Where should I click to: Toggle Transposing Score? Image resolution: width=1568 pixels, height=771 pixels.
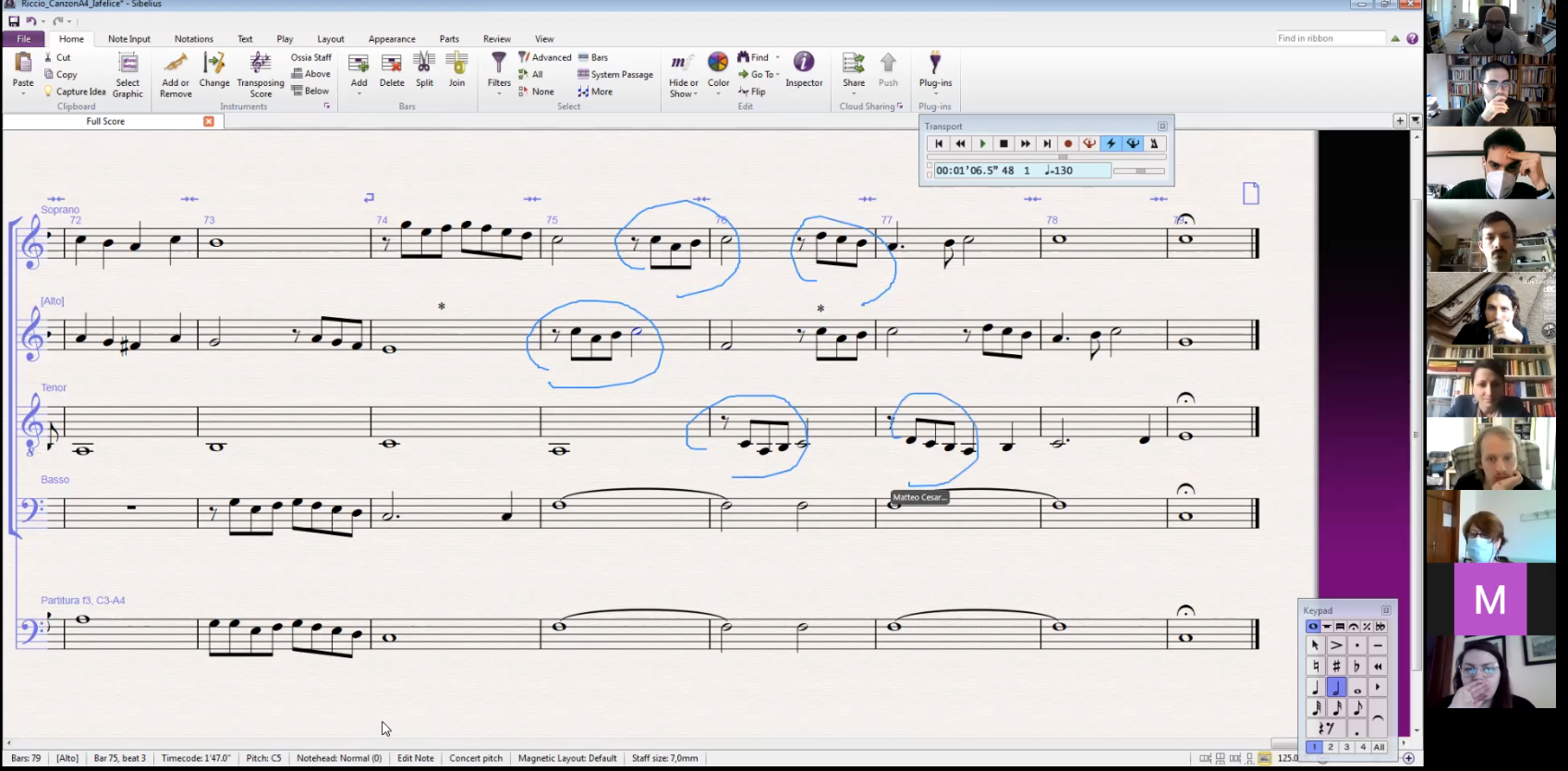pyautogui.click(x=261, y=75)
